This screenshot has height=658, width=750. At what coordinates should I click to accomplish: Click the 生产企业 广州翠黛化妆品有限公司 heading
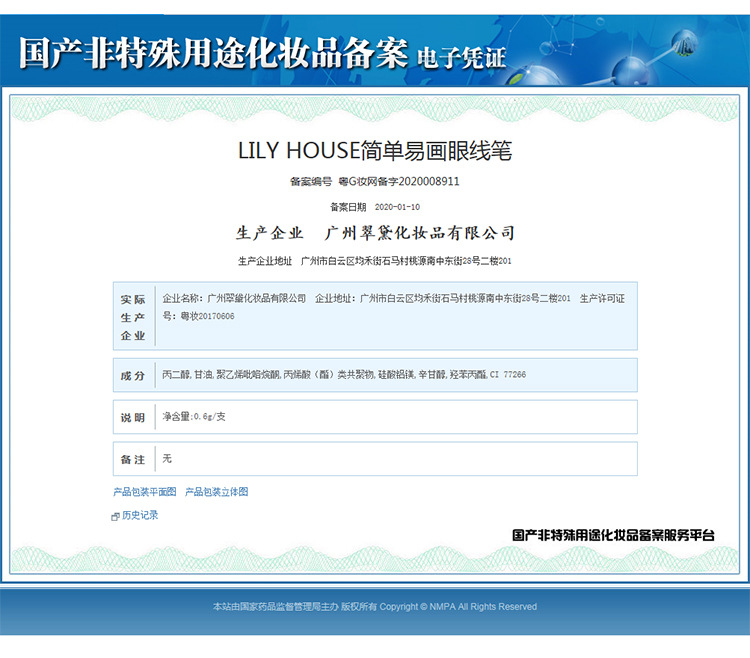(375, 233)
